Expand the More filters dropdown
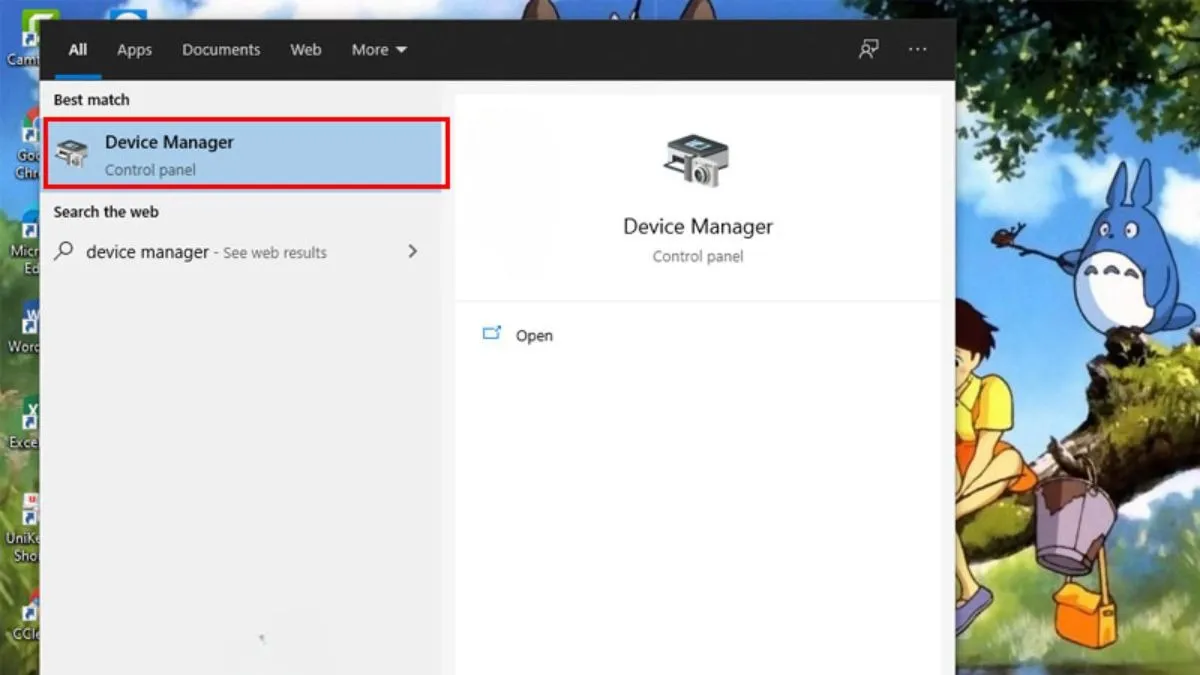1200x675 pixels. click(x=379, y=49)
